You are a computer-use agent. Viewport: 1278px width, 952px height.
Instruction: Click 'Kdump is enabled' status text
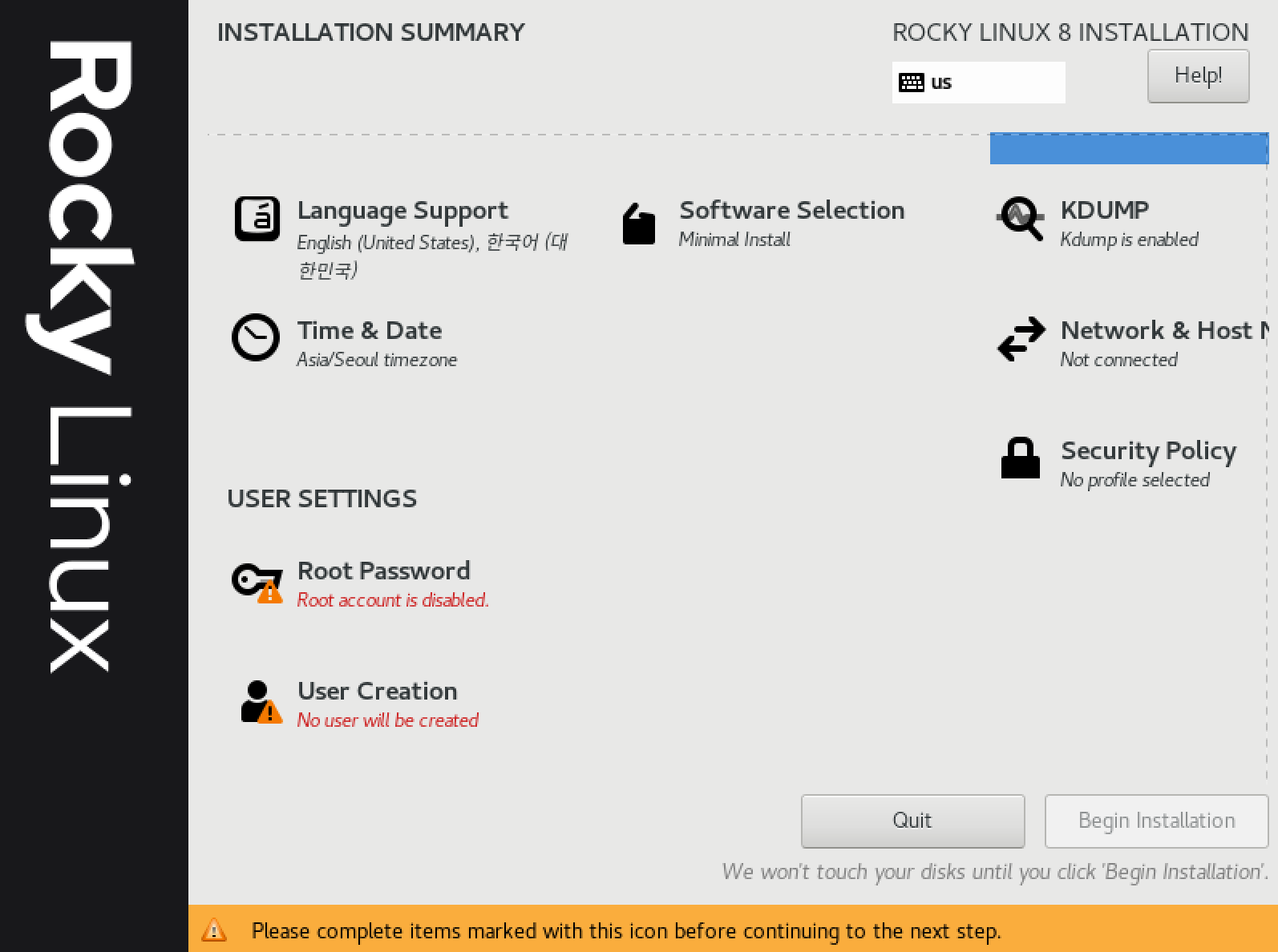coord(1129,240)
